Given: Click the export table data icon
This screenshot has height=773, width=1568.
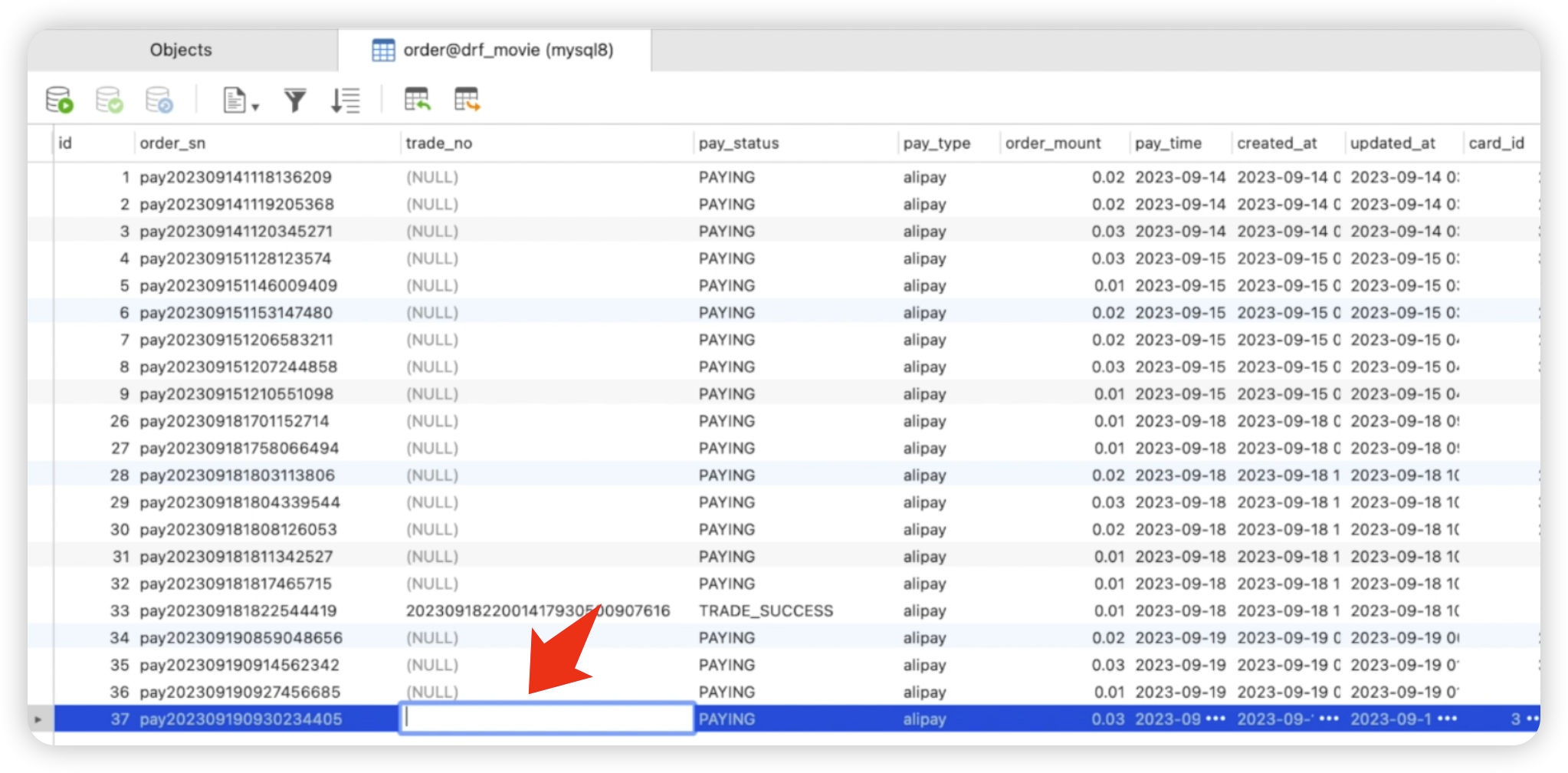Looking at the screenshot, I should click(x=467, y=100).
